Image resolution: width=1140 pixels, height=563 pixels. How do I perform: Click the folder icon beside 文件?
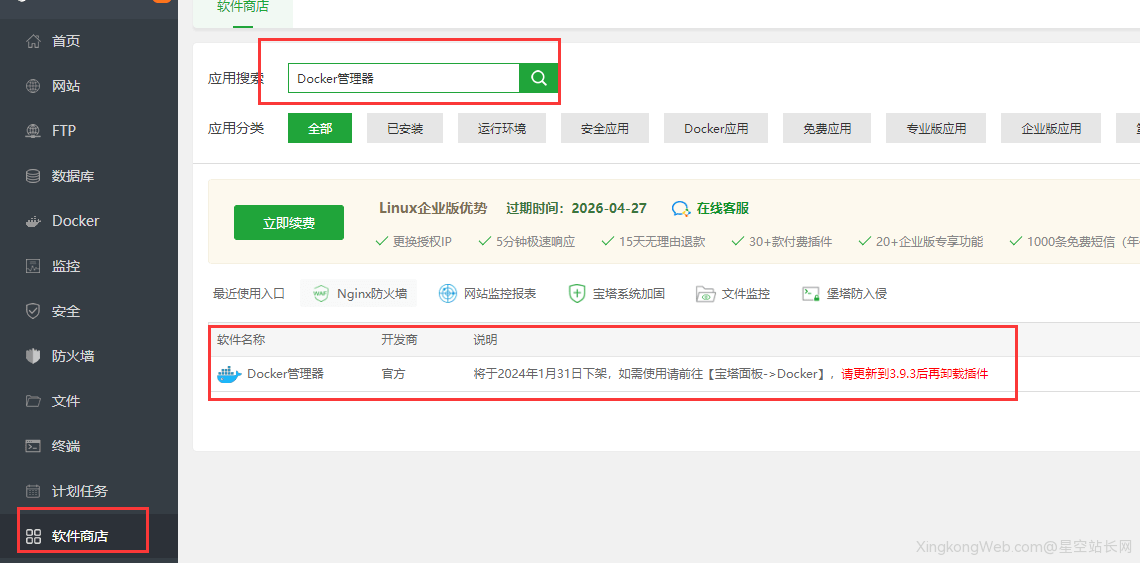33,401
